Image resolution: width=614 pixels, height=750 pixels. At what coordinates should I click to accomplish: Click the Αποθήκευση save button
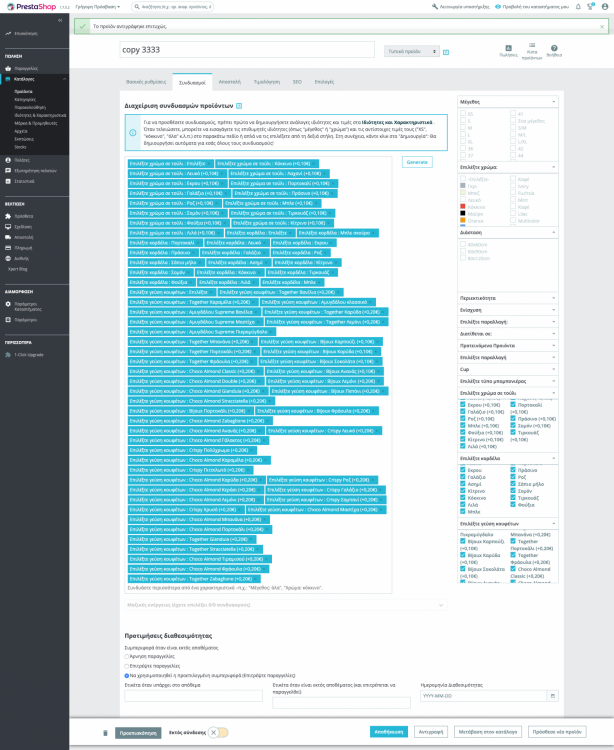pyautogui.click(x=389, y=732)
